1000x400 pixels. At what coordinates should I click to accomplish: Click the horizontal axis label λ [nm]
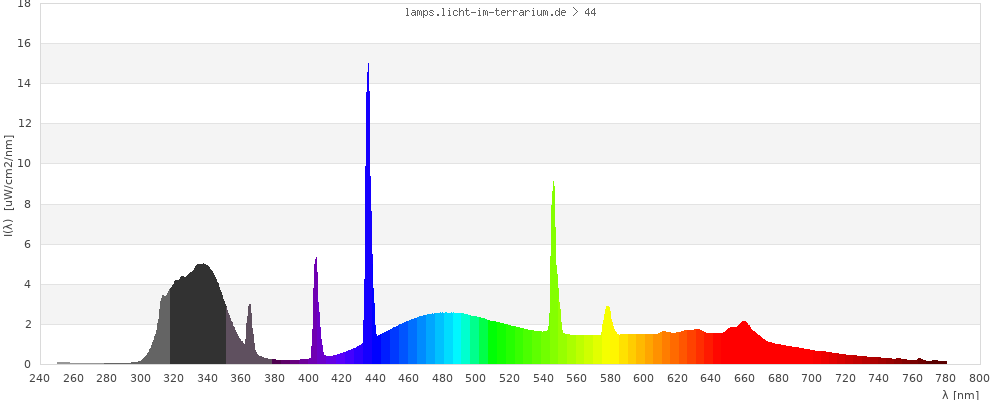click(x=960, y=394)
